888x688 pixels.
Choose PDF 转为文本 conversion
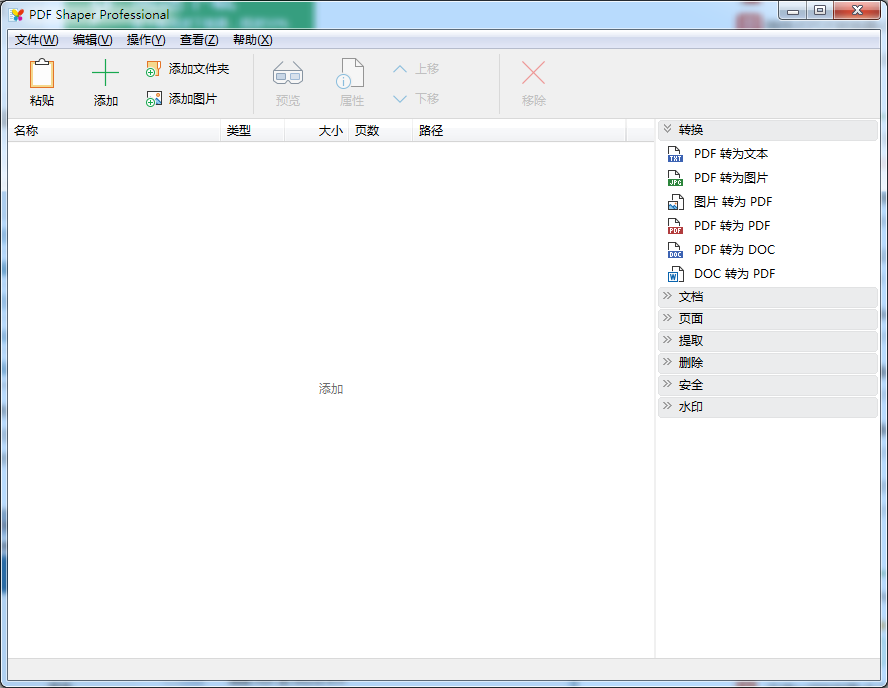click(x=731, y=154)
